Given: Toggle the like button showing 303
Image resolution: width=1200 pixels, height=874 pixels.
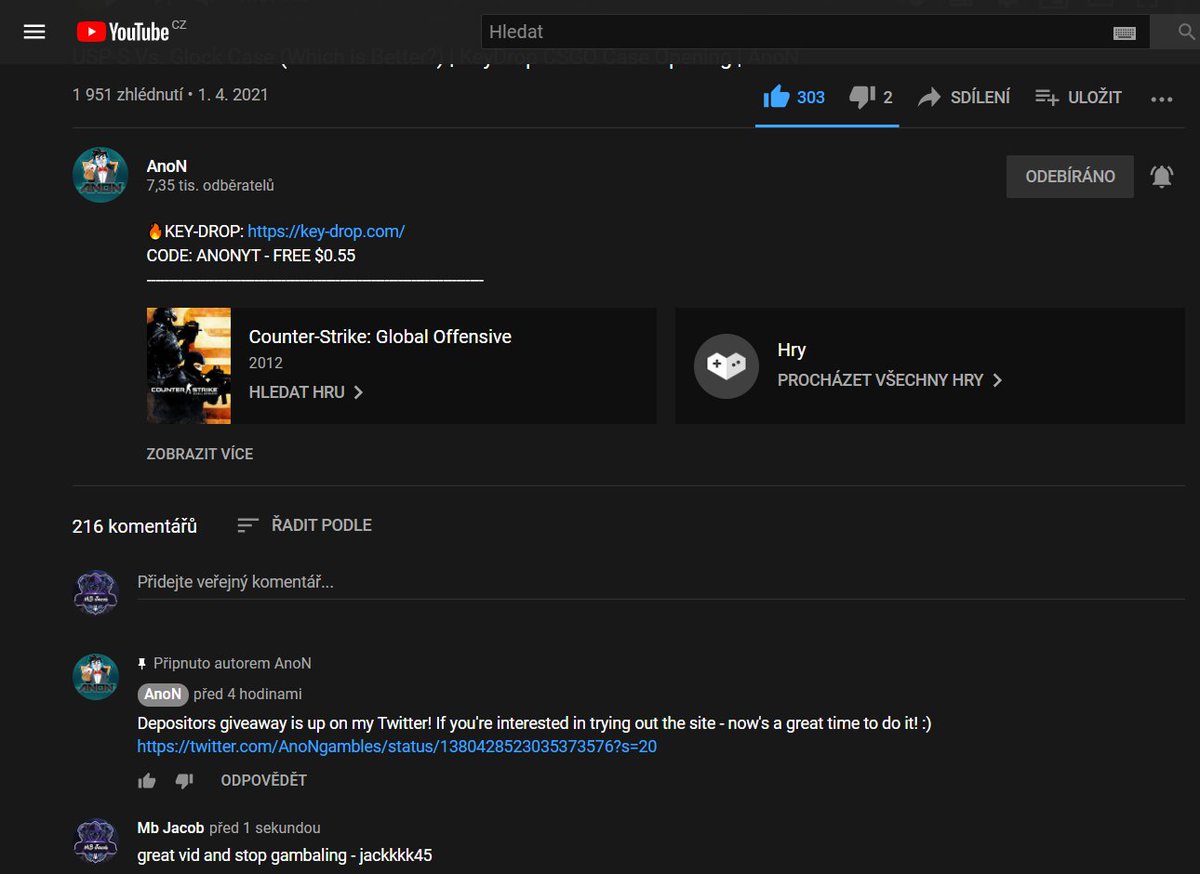Looking at the screenshot, I should 795,97.
